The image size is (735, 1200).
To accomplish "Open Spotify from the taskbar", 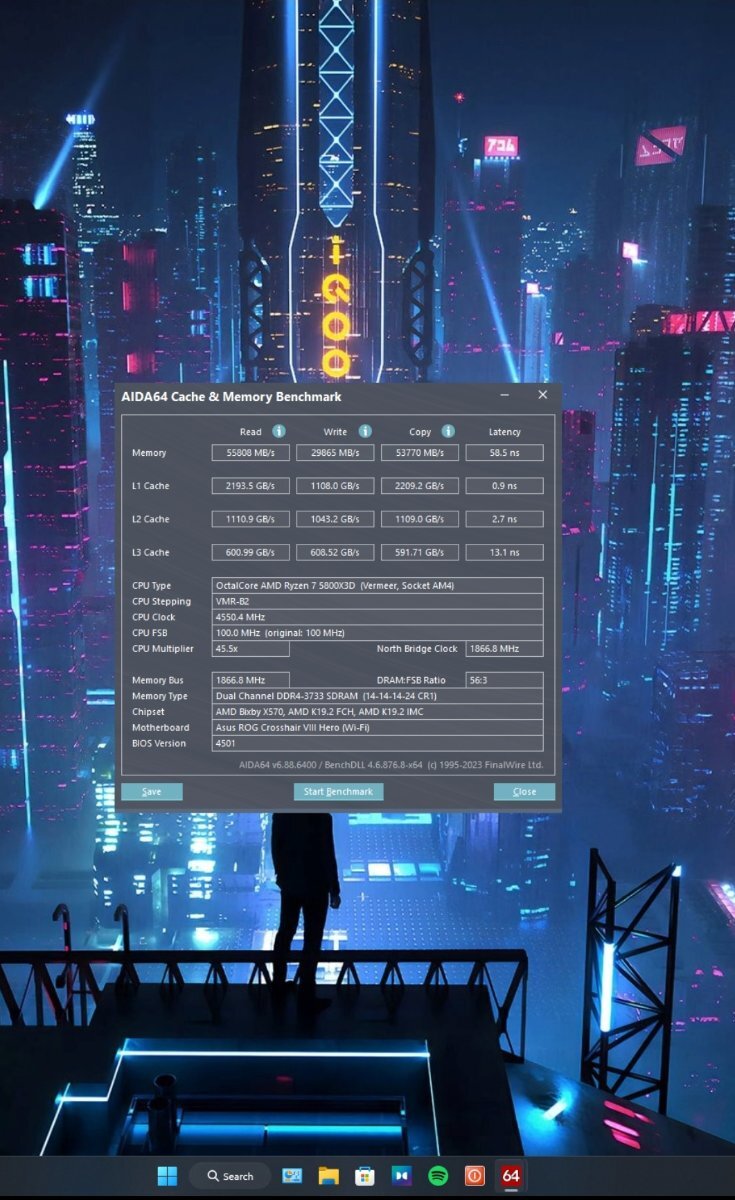I will (438, 1176).
